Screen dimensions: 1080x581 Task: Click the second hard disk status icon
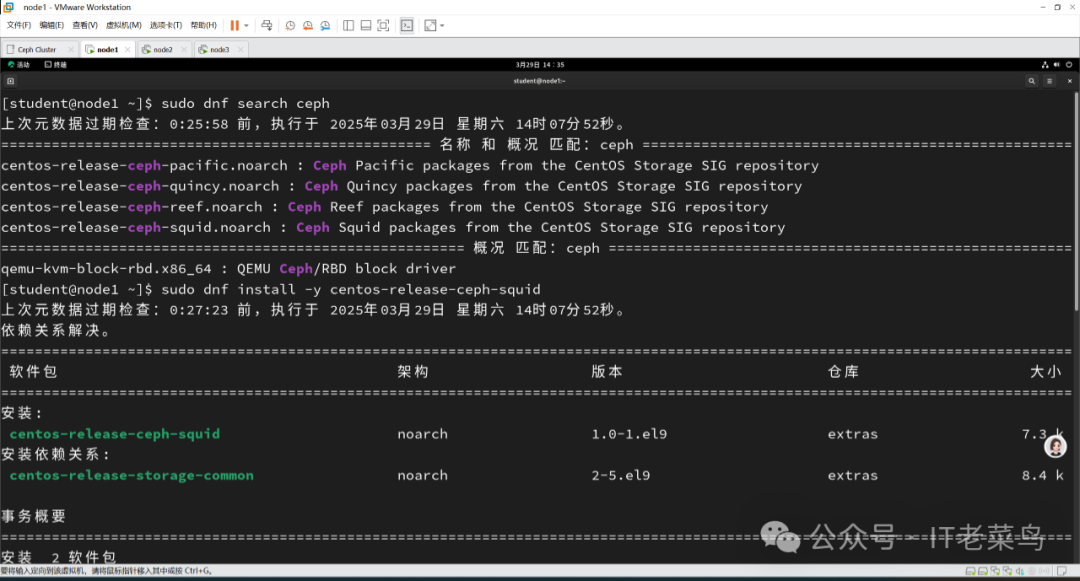[x=983, y=571]
